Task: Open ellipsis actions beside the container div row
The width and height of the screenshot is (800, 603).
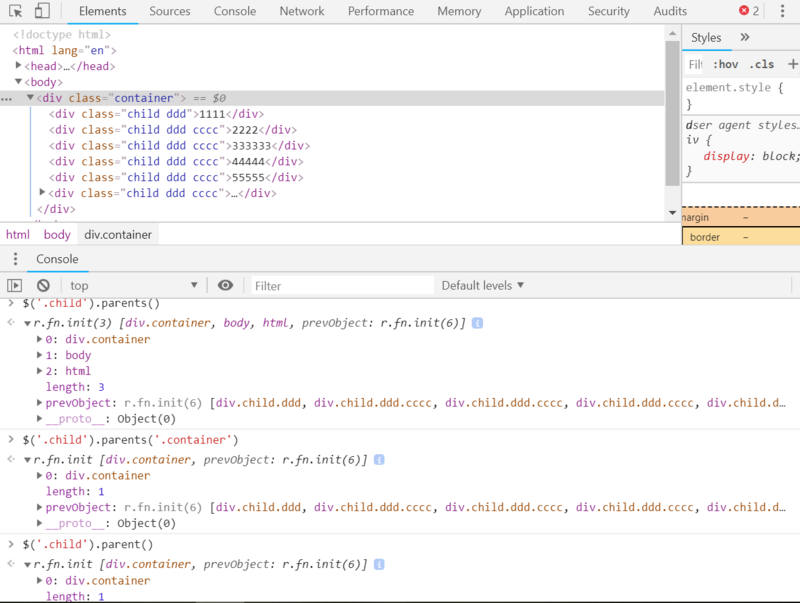Action: (6, 99)
